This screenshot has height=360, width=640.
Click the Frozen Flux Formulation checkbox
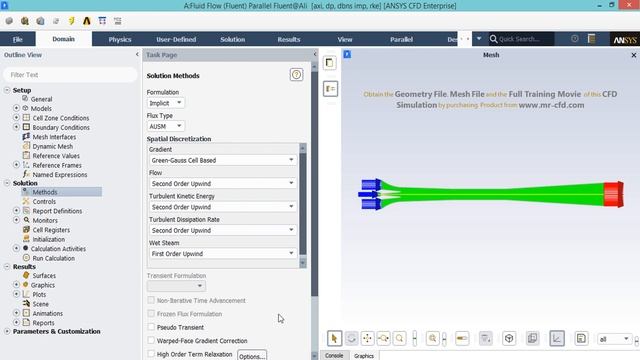point(151,313)
